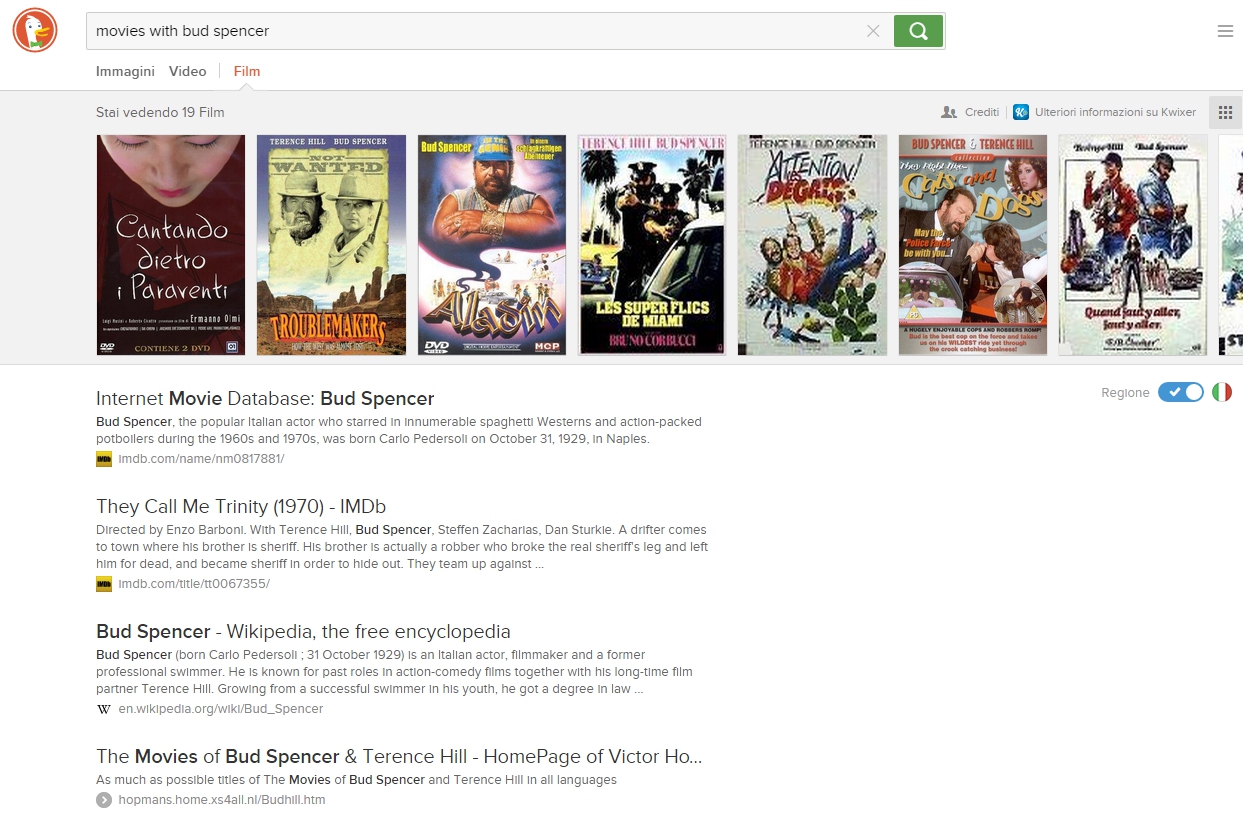
Task: Open the Video tab
Action: point(187,71)
